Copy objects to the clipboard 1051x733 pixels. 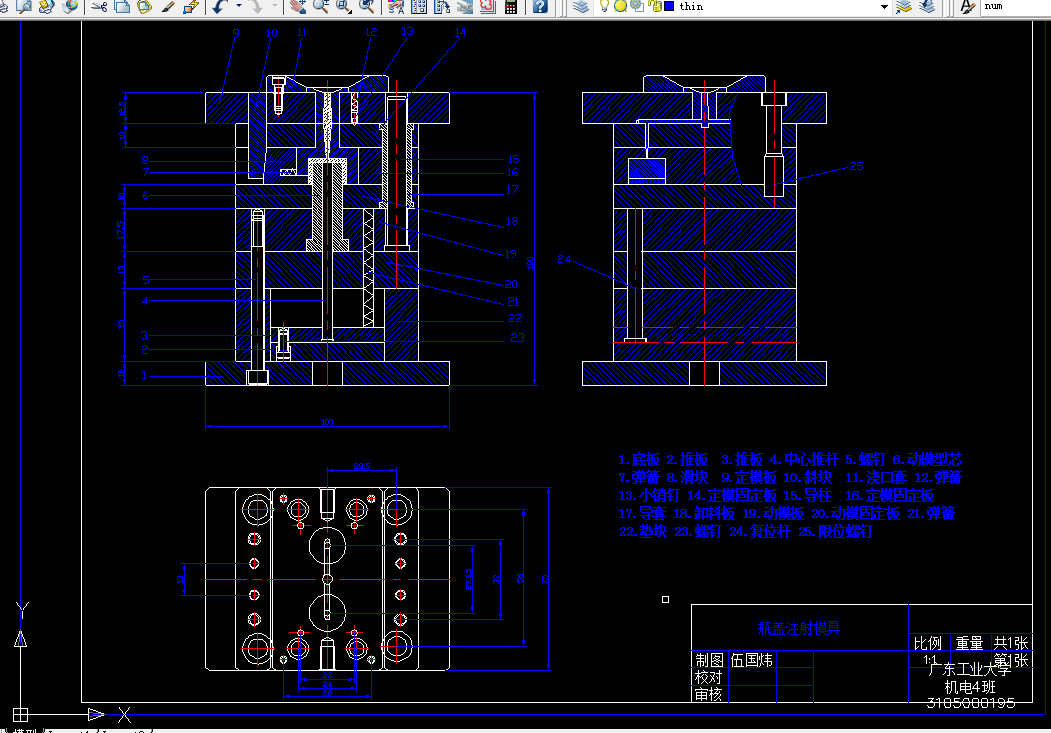(x=122, y=7)
